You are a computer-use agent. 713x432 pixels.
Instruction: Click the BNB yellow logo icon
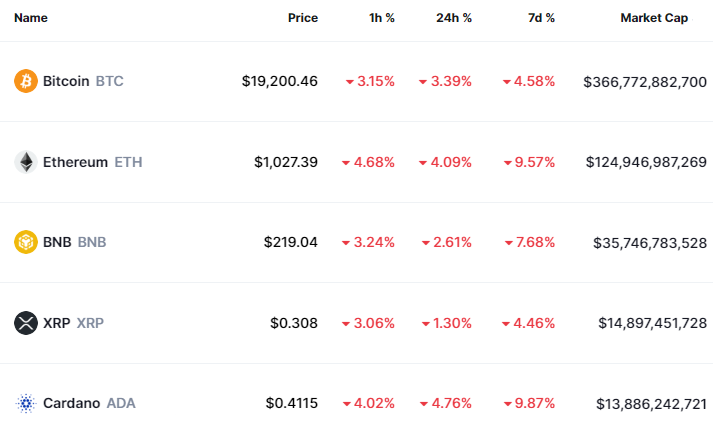point(26,242)
